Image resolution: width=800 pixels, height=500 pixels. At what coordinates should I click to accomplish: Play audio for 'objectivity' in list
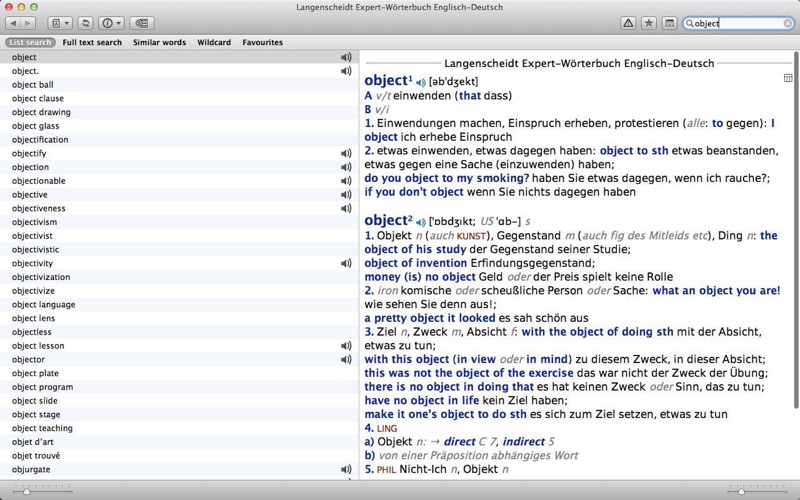click(346, 263)
